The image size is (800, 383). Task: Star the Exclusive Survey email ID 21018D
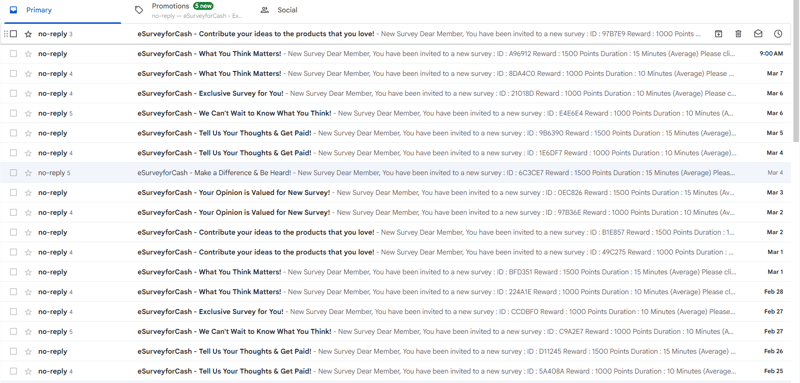click(28, 93)
